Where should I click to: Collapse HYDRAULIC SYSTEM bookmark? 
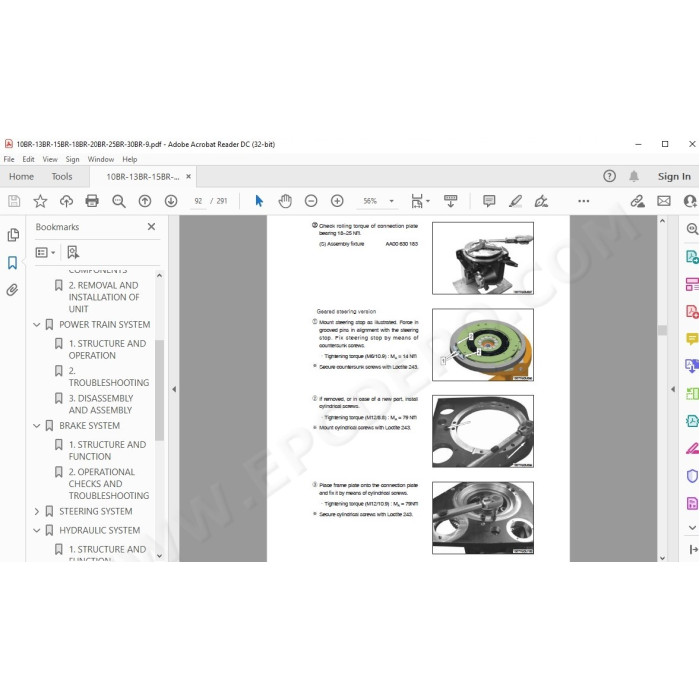pos(37,530)
